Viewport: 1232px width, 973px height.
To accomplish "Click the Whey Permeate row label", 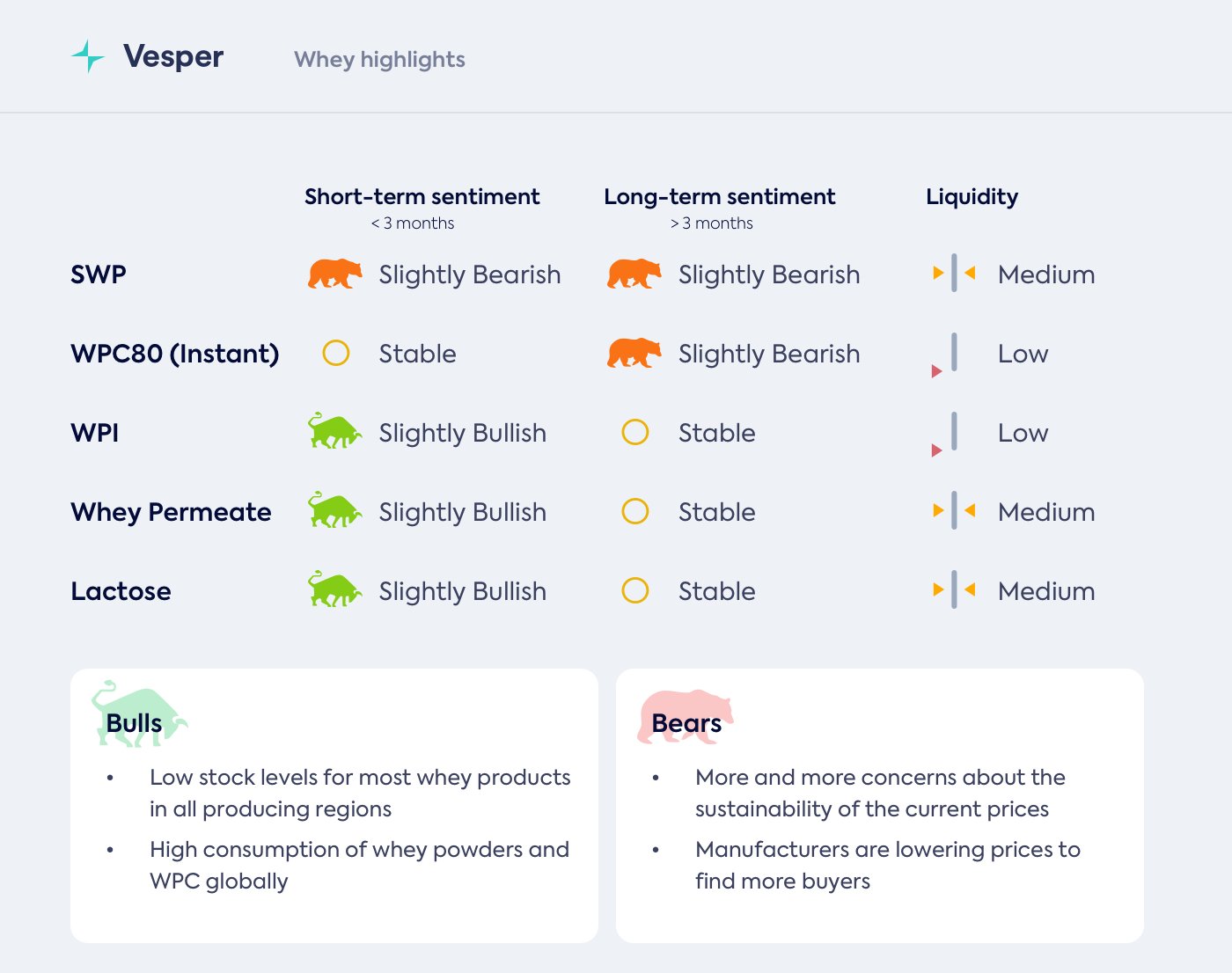I will (171, 512).
